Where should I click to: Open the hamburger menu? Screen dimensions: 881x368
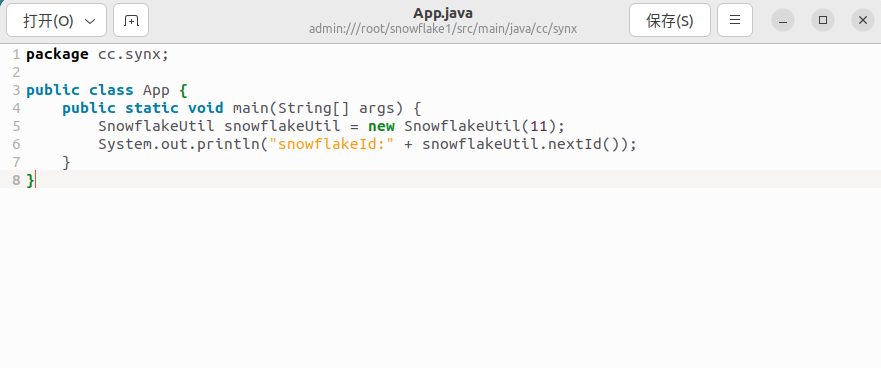coord(735,20)
